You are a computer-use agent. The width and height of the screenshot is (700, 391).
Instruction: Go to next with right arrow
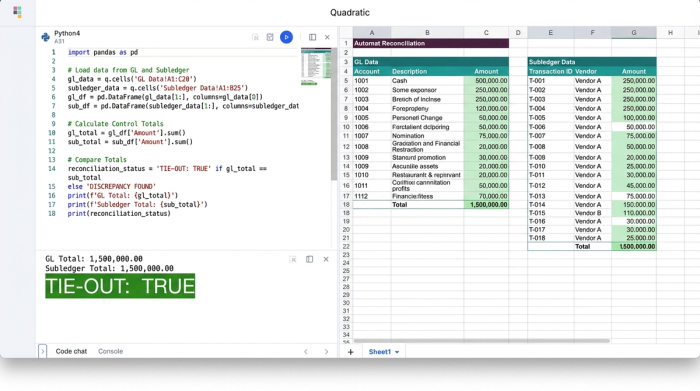point(326,352)
